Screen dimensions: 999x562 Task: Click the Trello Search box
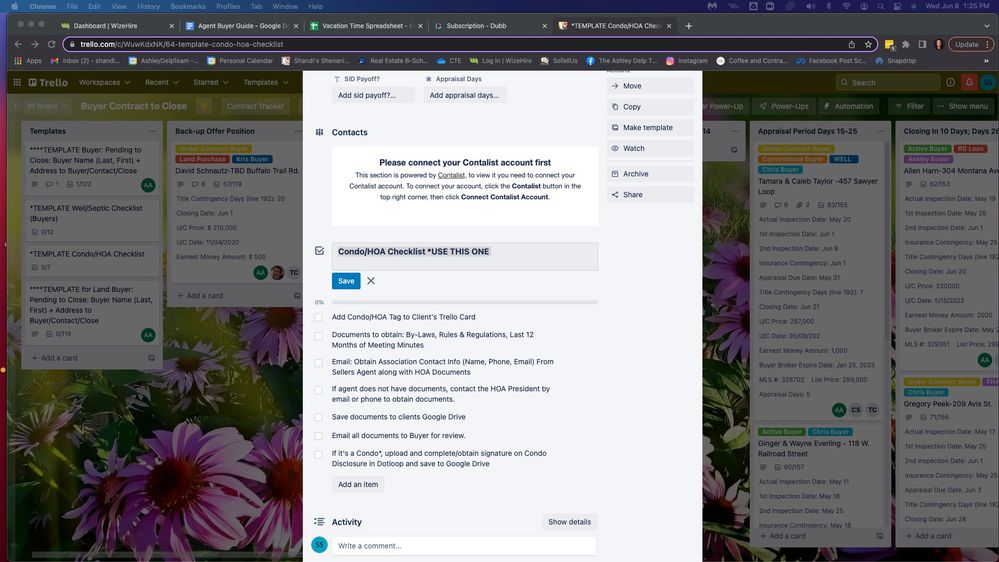(x=888, y=82)
